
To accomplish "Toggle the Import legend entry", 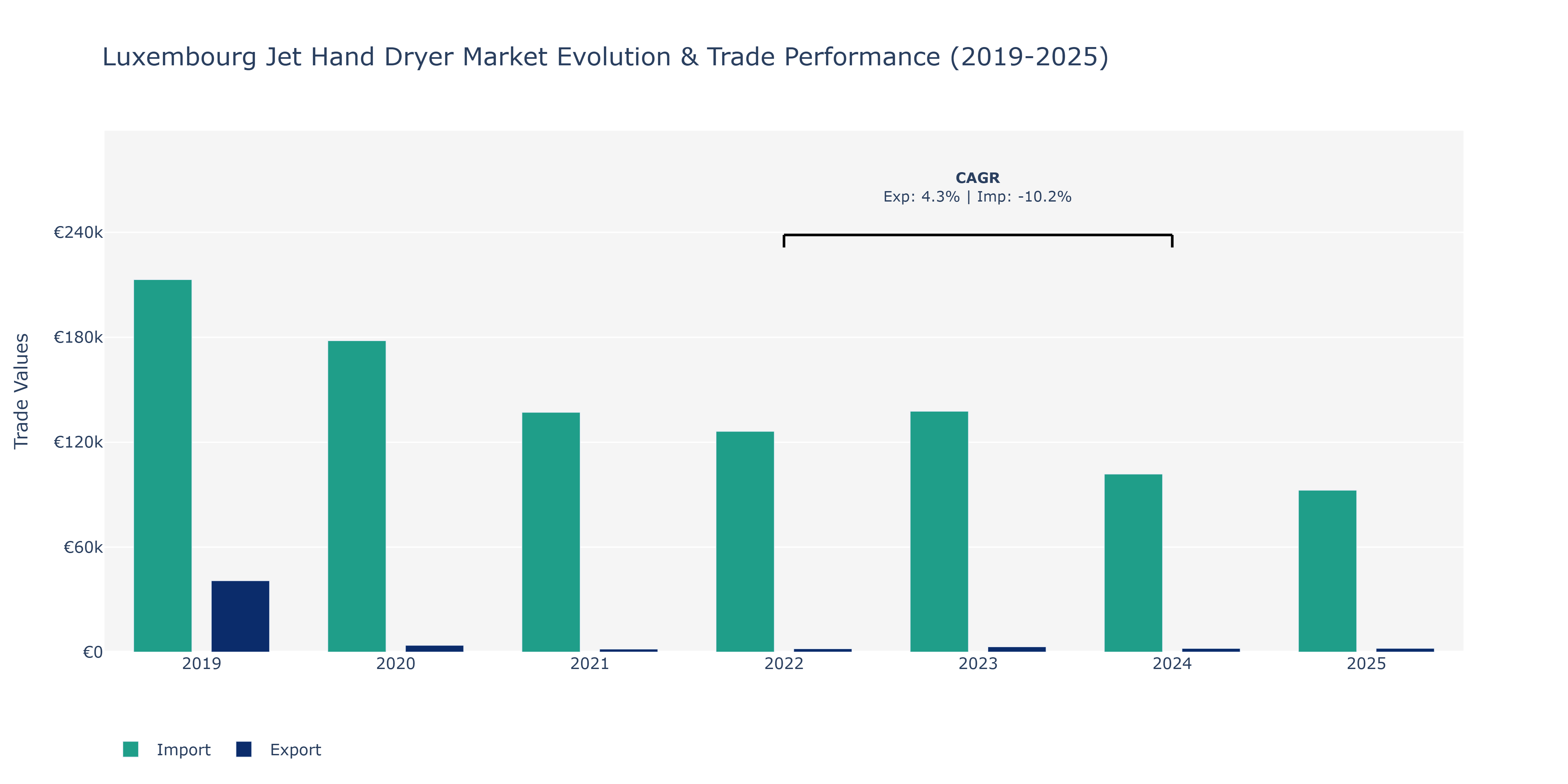I will 167,749.
